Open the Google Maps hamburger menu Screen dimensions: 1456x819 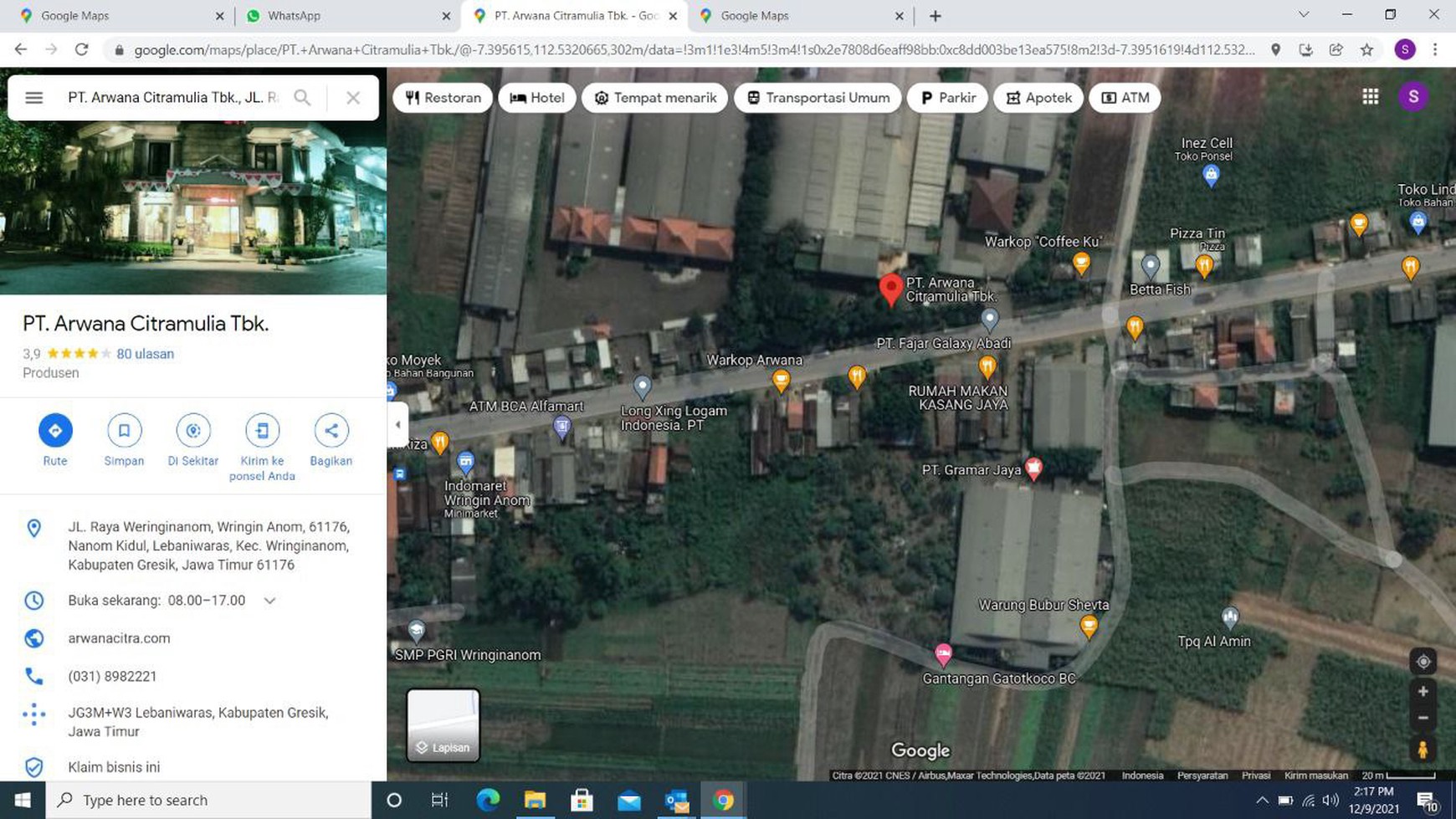click(x=33, y=98)
